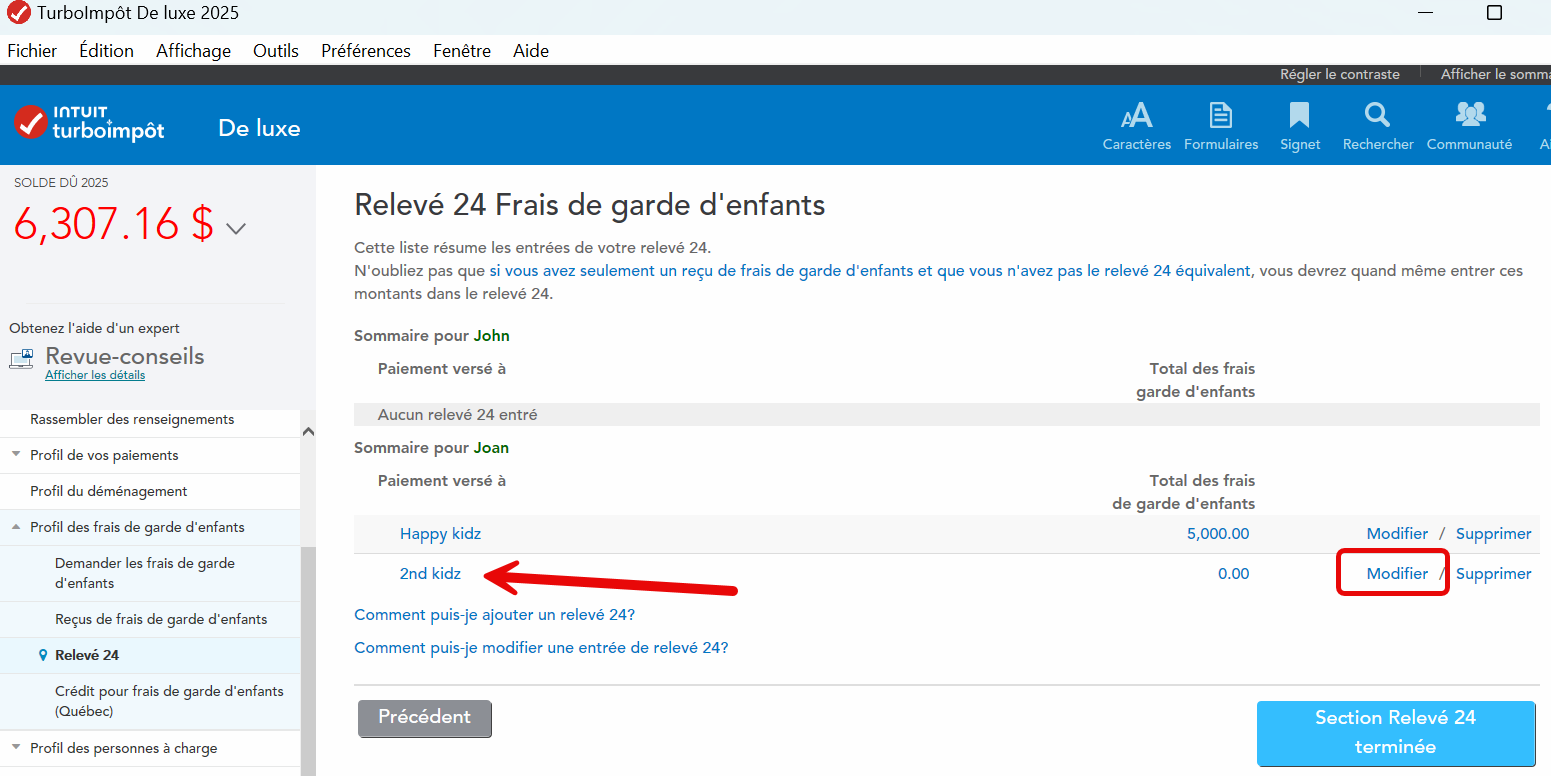Image resolution: width=1551 pixels, height=776 pixels.
Task: Maximize the TurboImpôt window
Action: coord(1494,13)
